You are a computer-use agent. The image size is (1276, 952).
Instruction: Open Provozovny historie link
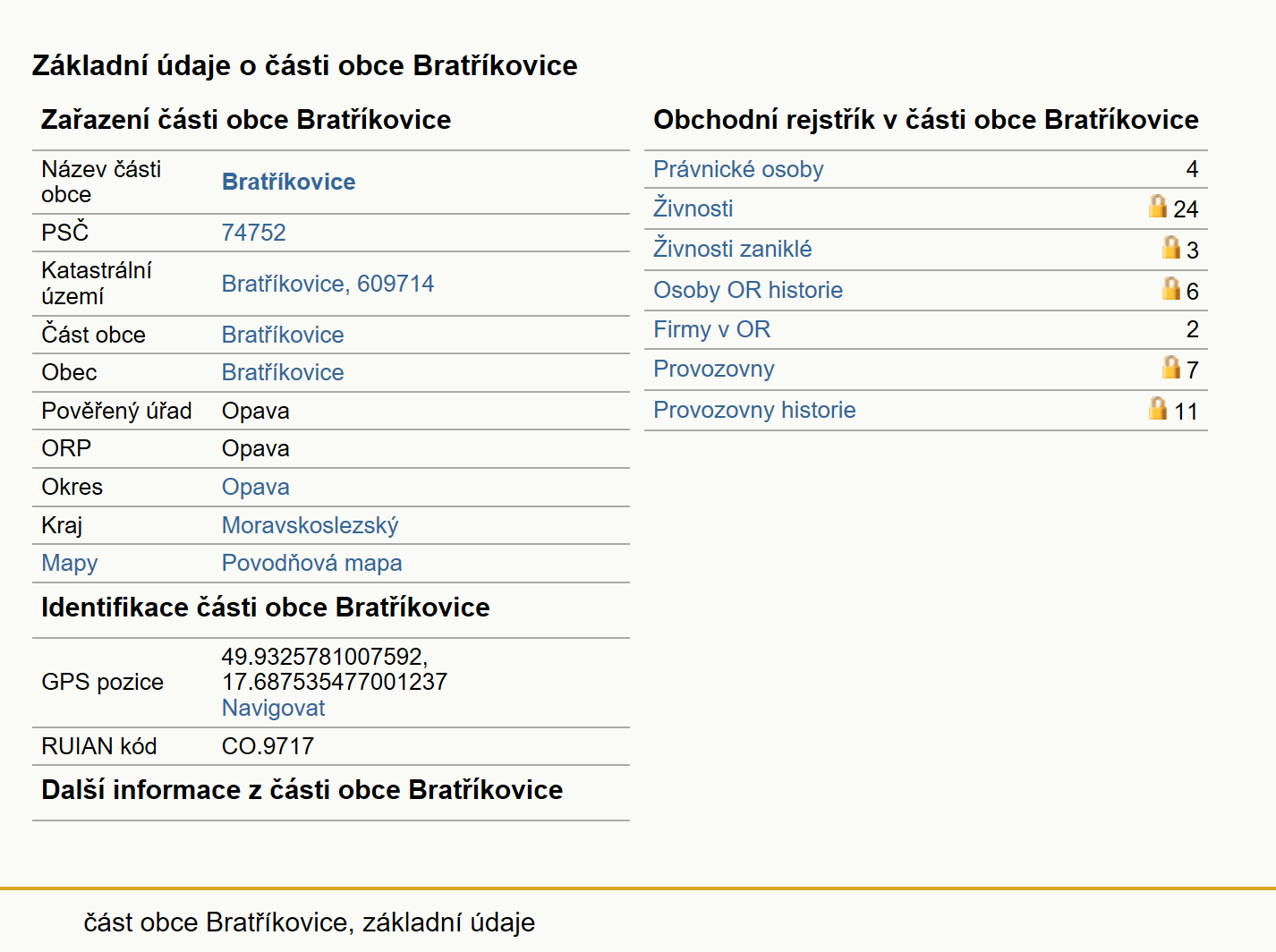point(754,410)
